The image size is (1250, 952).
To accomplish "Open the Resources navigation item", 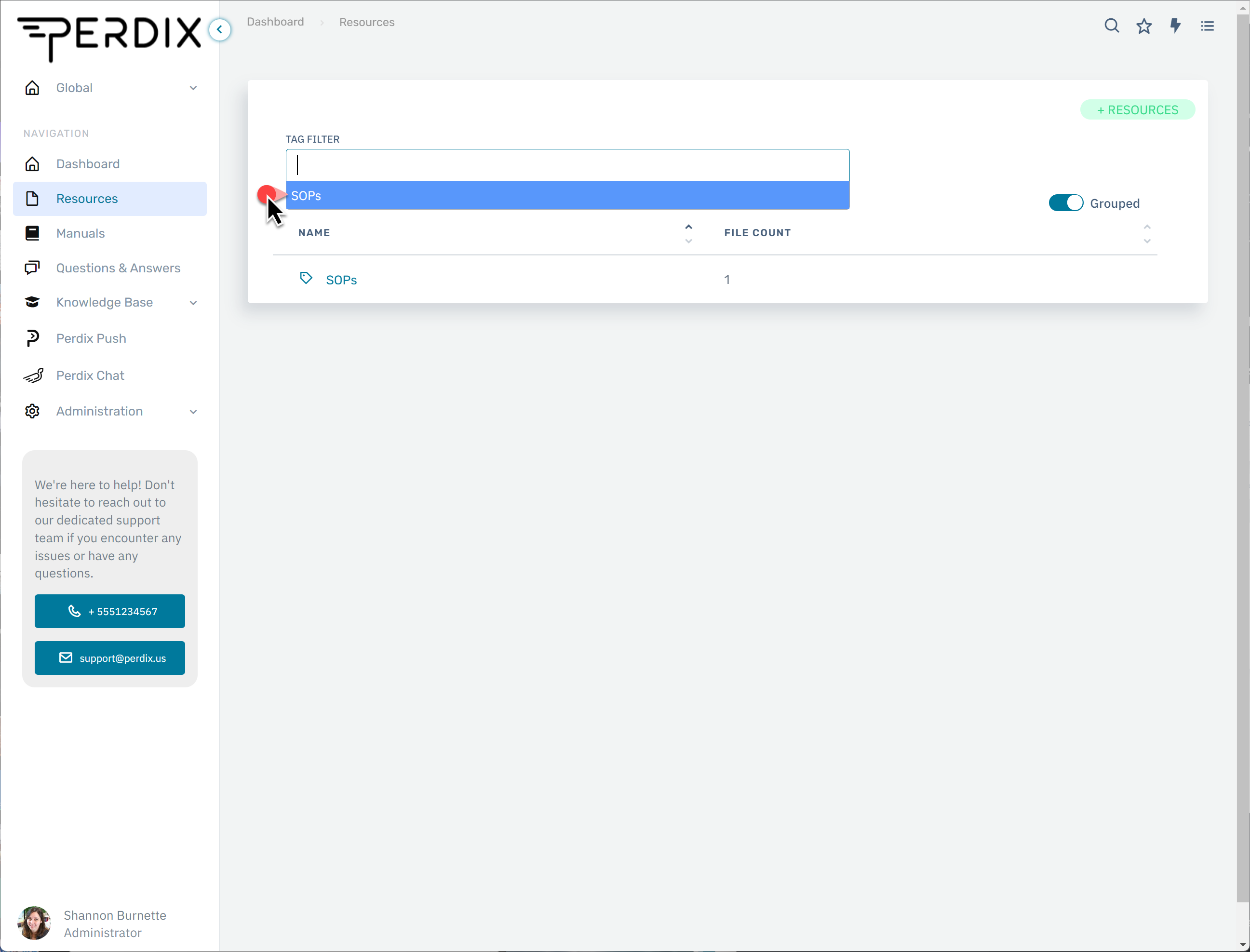I will click(110, 198).
